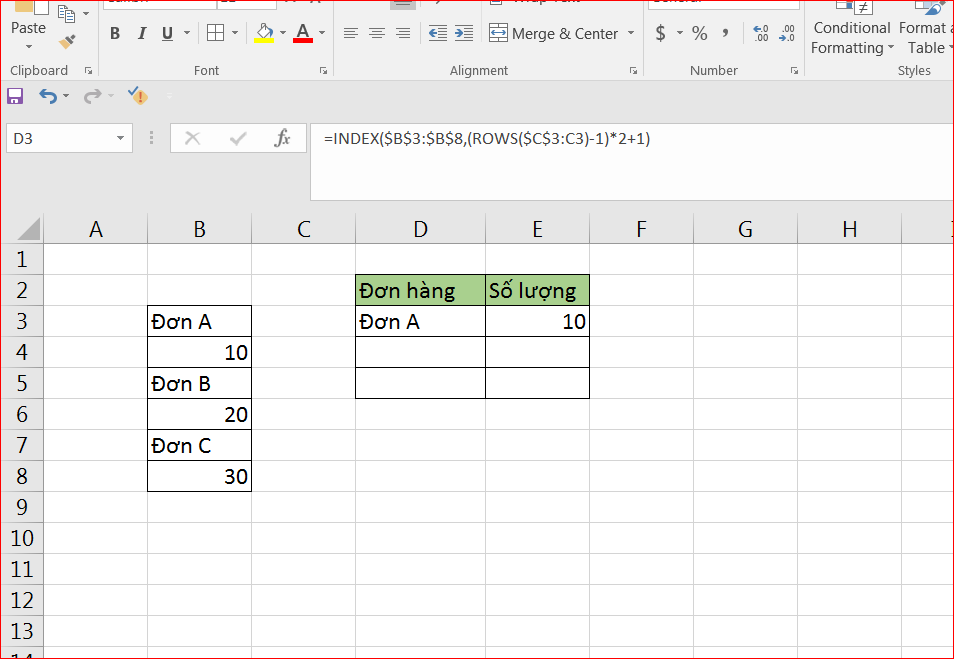This screenshot has width=954, height=659.
Task: Select column D header
Action: pos(420,229)
